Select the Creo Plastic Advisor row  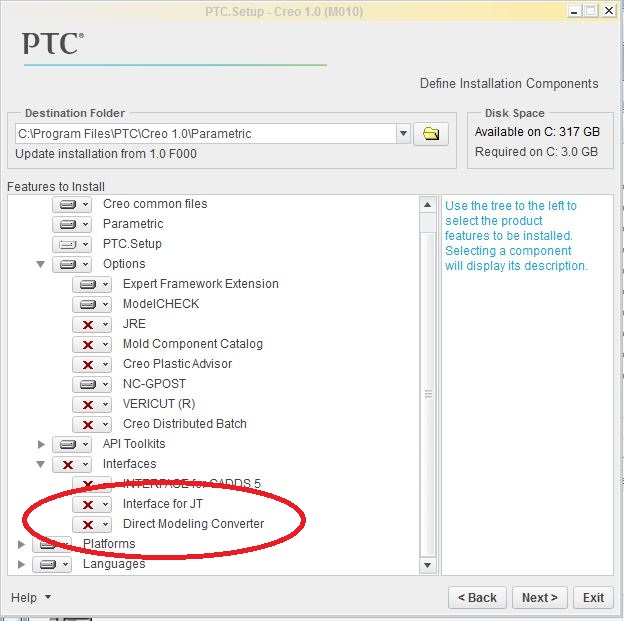[x=177, y=364]
